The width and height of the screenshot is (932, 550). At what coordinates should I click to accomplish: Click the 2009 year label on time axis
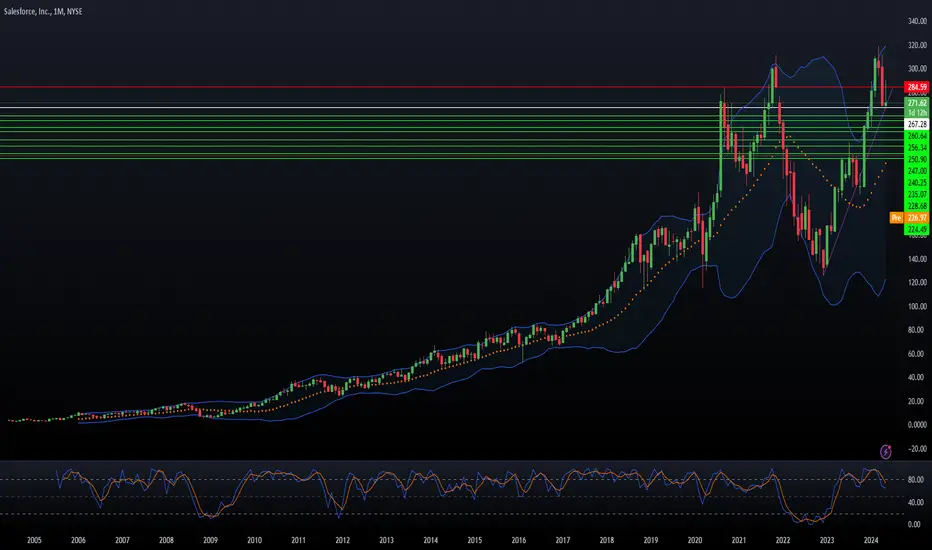pos(210,540)
